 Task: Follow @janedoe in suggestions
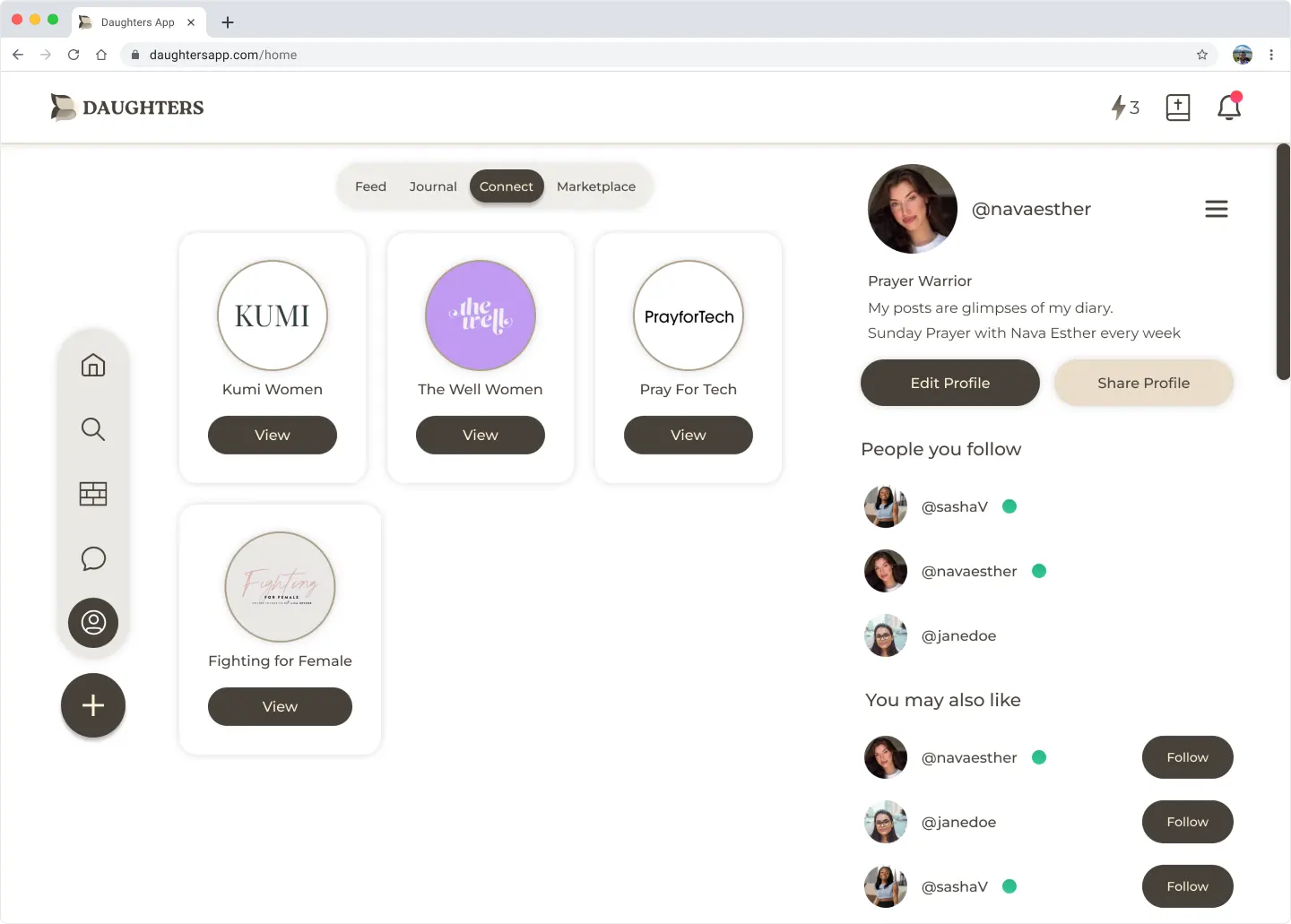tap(1187, 822)
